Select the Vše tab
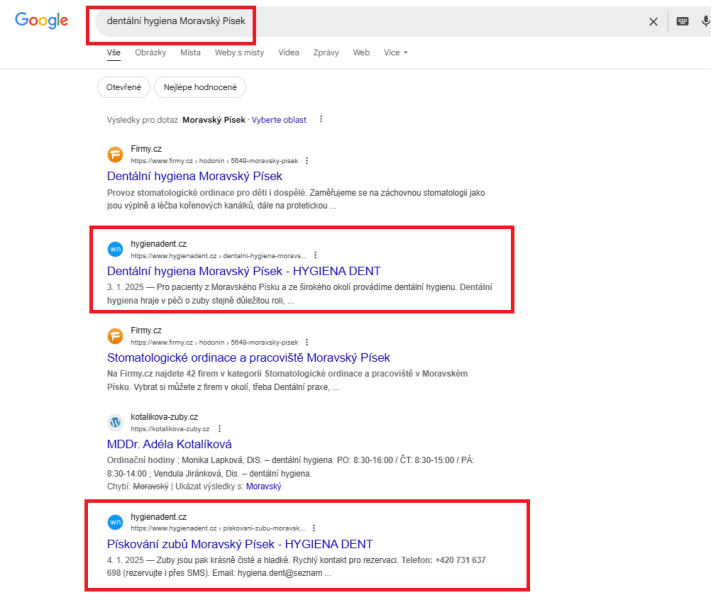711x600 pixels. (x=113, y=53)
